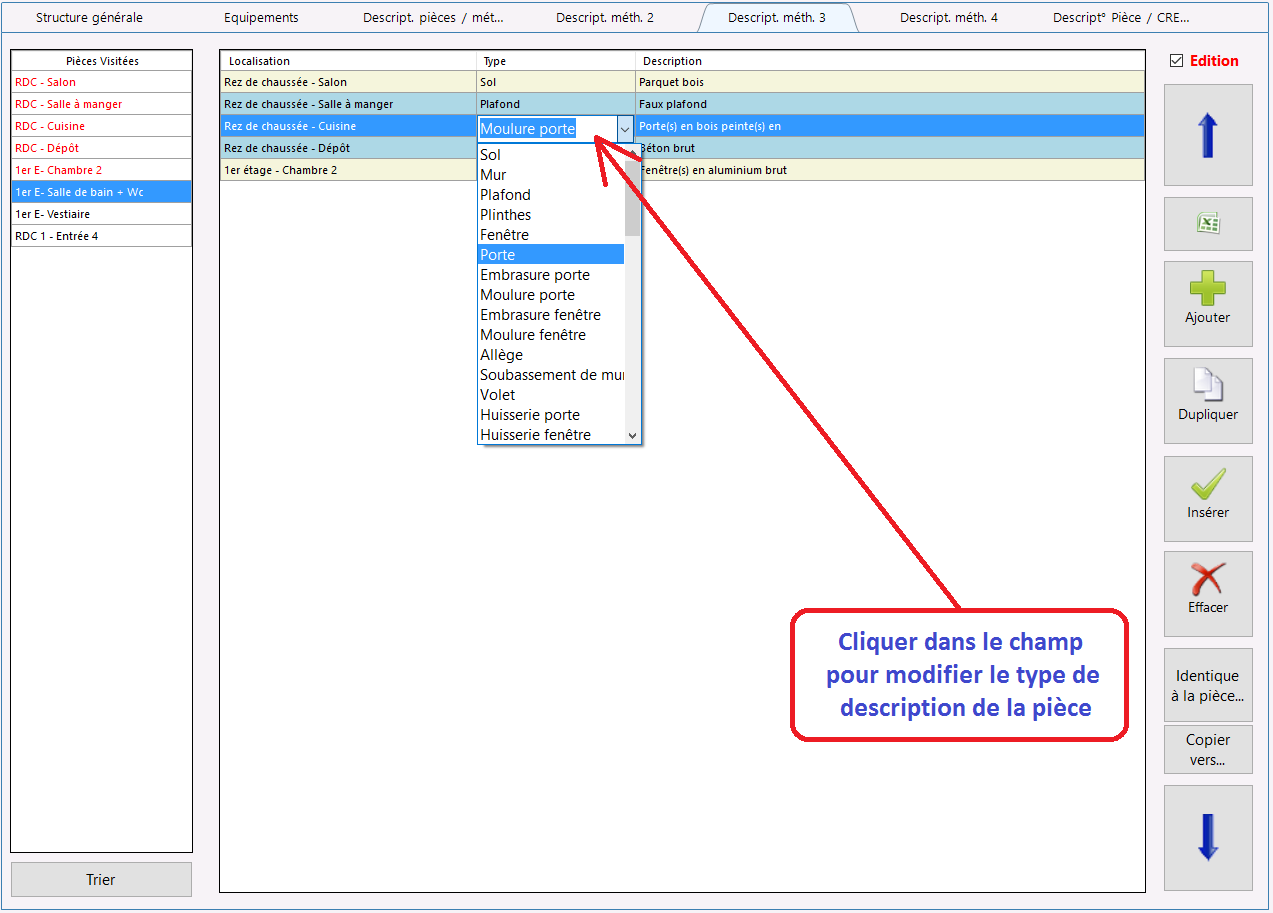The image size is (1273, 913).
Task: Open the Structure générale tab
Action: (89, 18)
